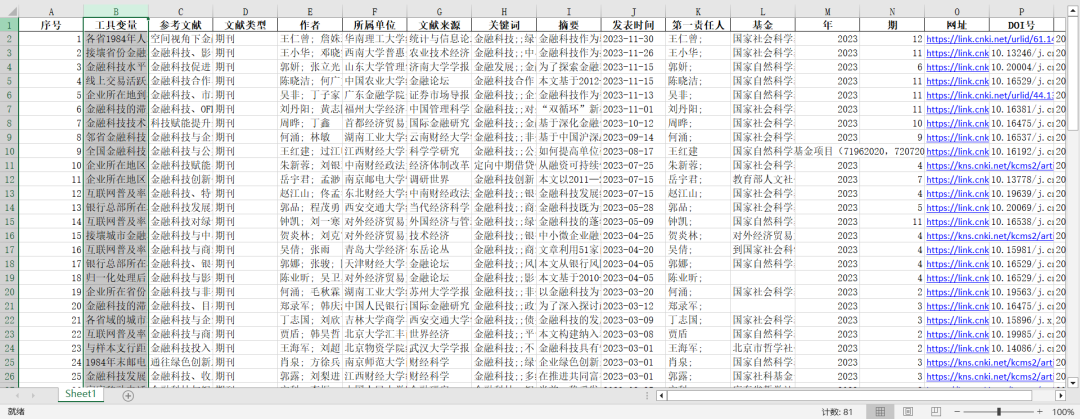1080x419 pixels.
Task: Click the select-all corner of grid
Action: click(9, 12)
